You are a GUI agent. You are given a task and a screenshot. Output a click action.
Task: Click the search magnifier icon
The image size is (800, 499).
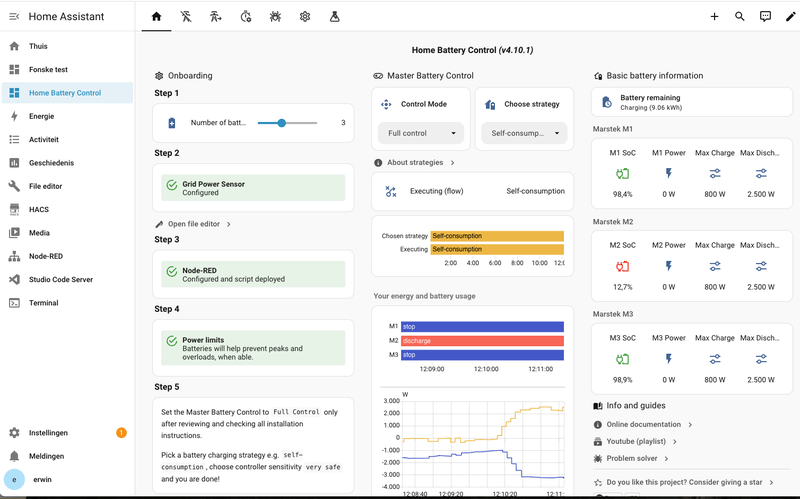pyautogui.click(x=739, y=17)
